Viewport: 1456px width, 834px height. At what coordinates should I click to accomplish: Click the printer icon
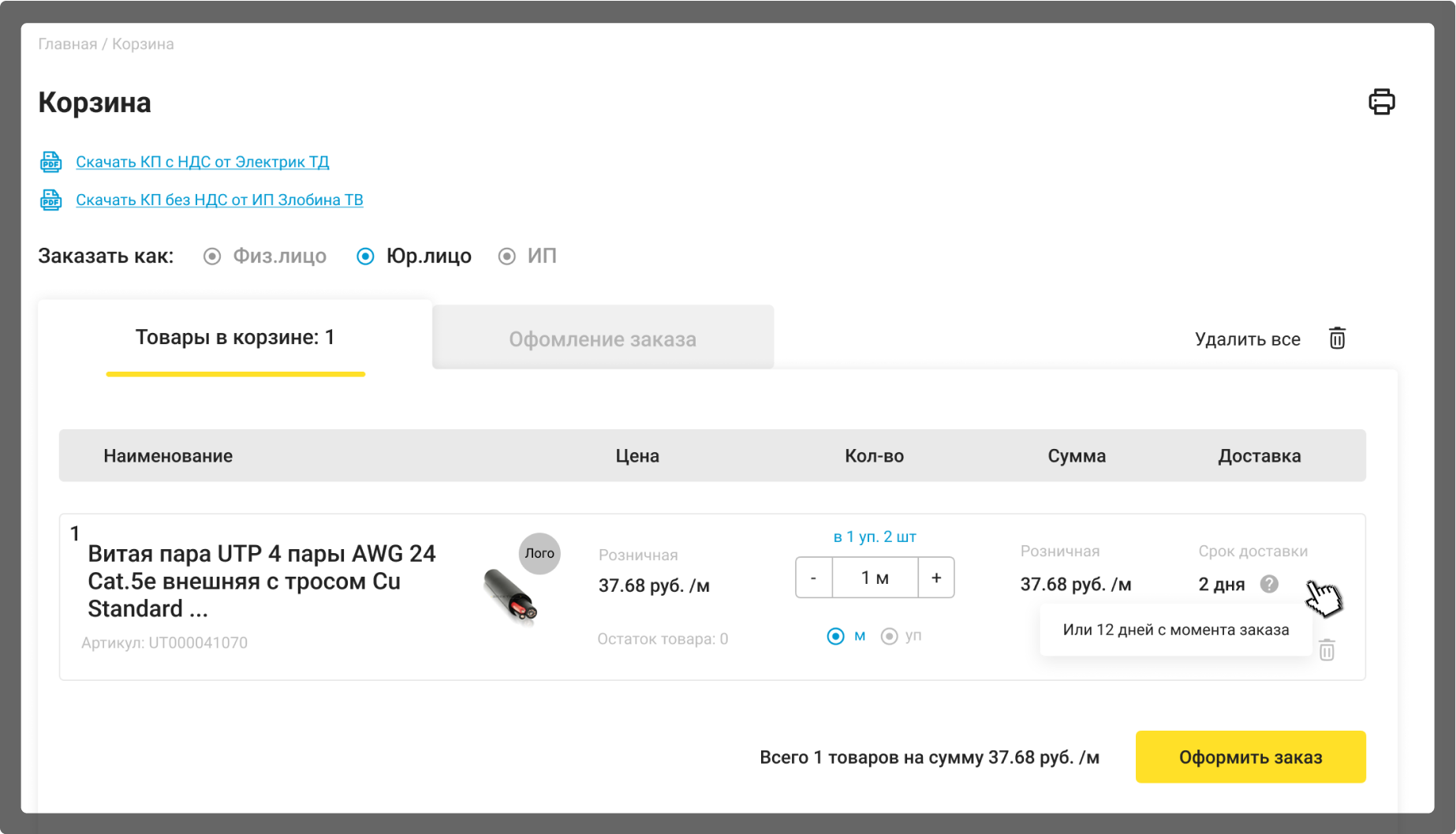(x=1381, y=102)
